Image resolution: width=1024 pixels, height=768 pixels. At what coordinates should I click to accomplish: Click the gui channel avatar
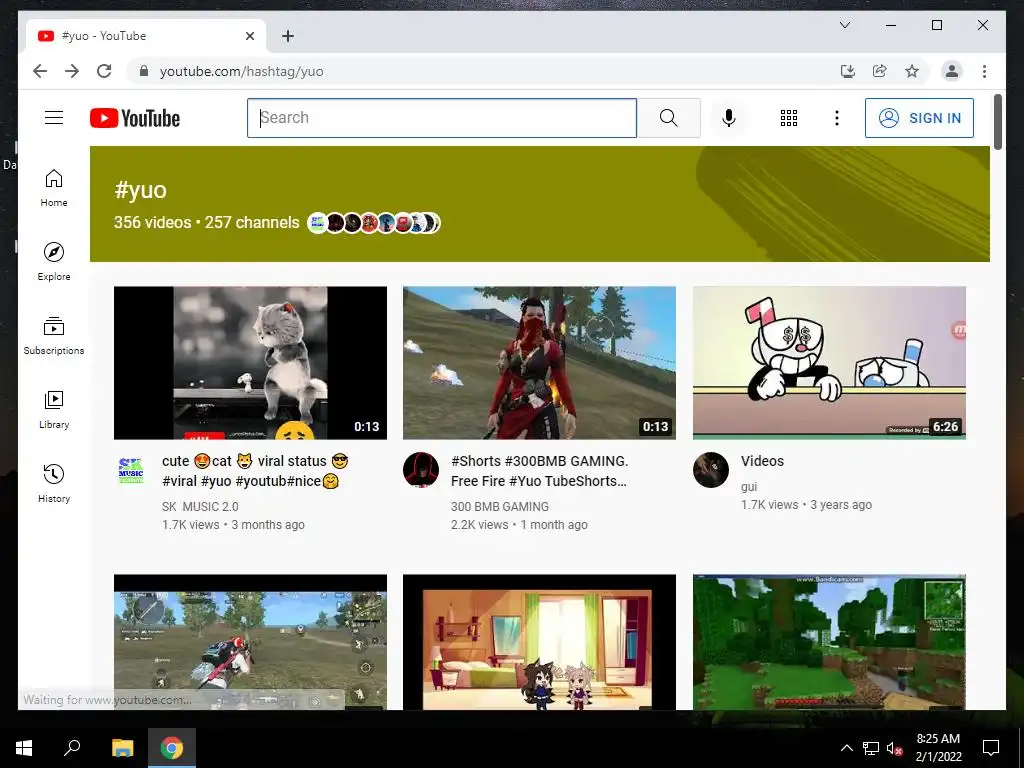tap(711, 470)
